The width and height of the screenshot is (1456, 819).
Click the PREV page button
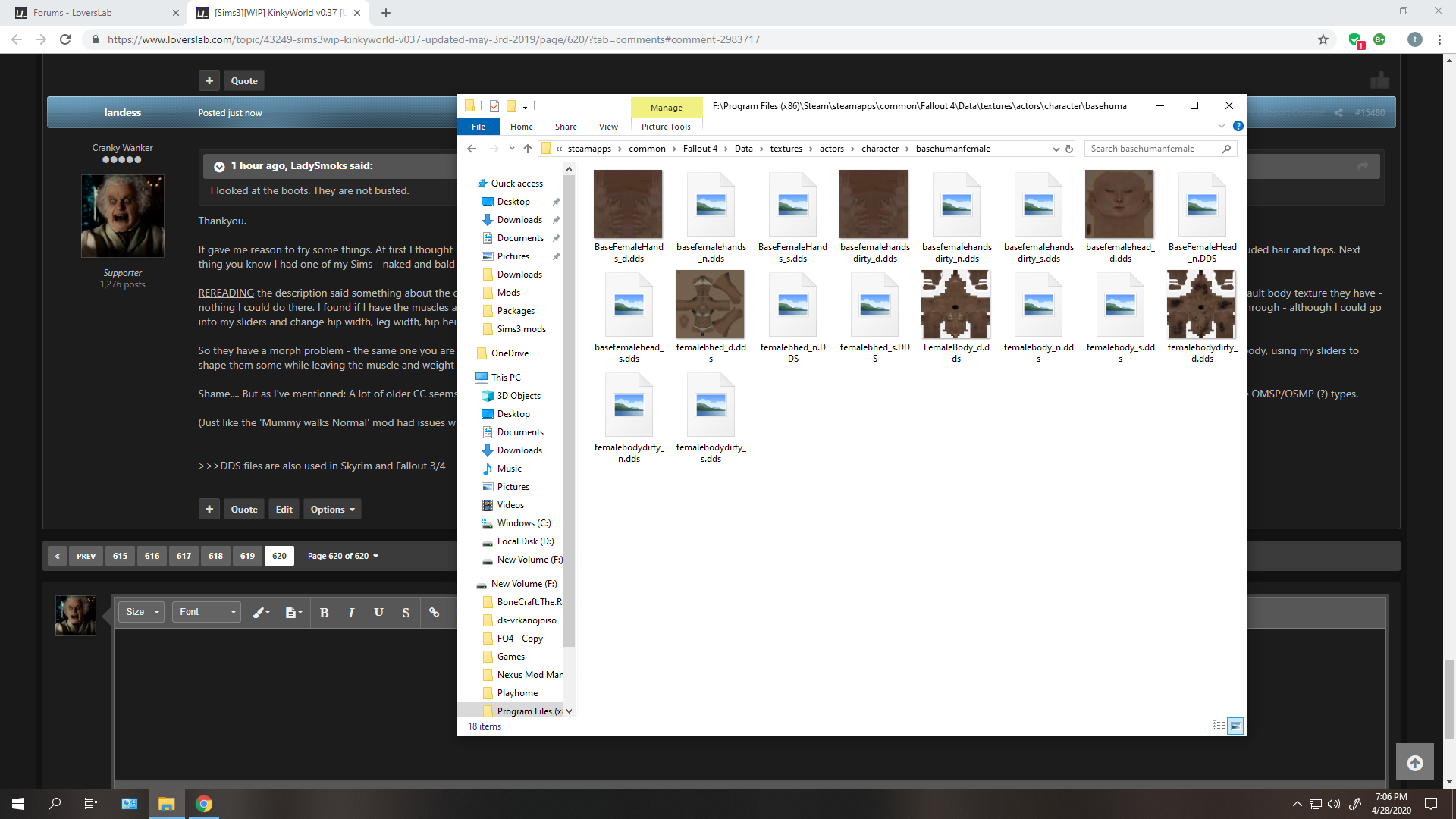pyautogui.click(x=86, y=556)
